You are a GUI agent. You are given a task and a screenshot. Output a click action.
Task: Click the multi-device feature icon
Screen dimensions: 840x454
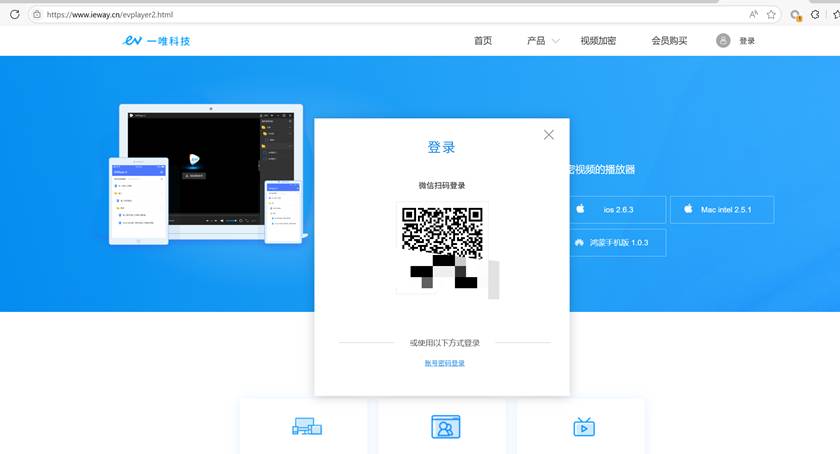(x=307, y=427)
